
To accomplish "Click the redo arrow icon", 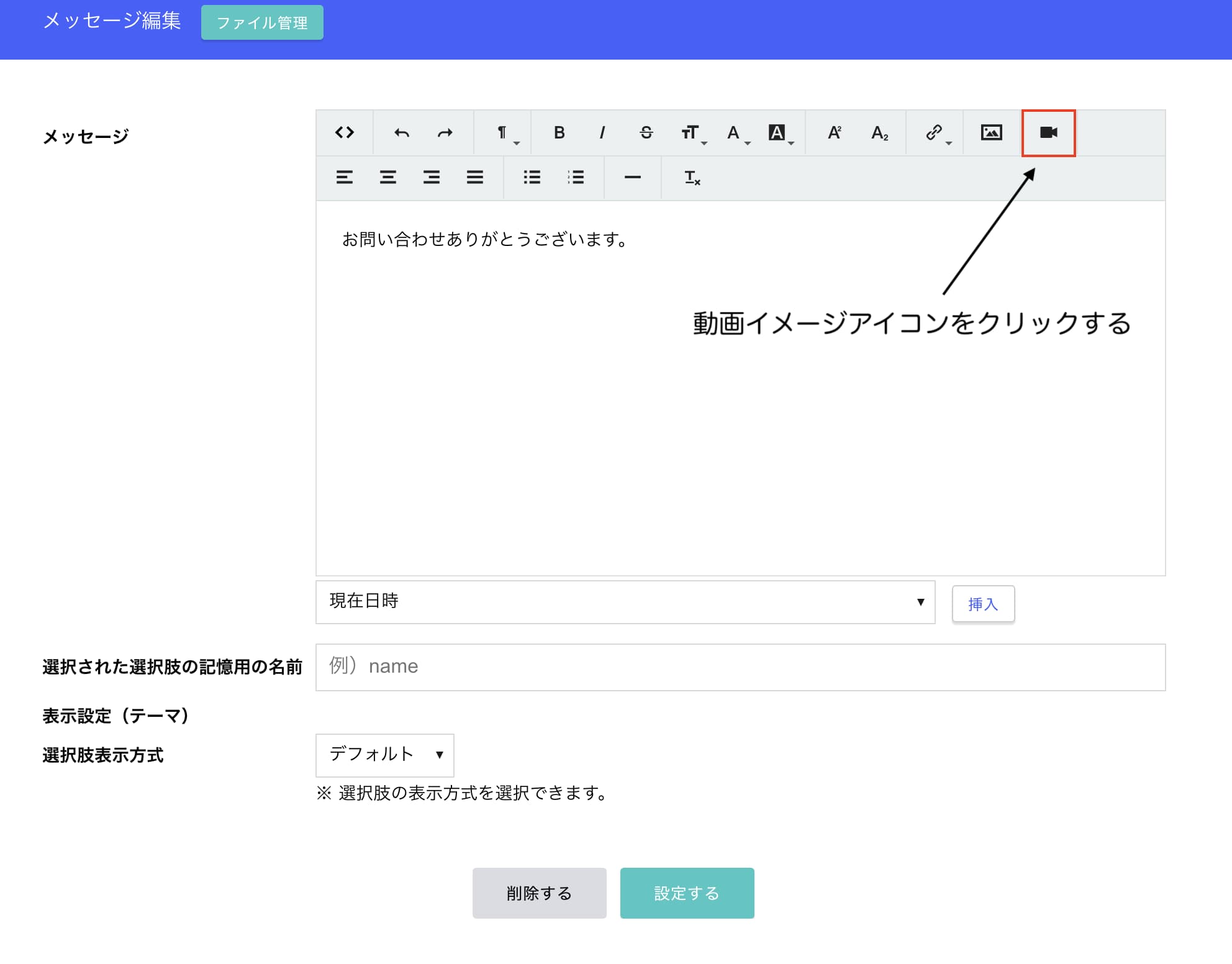I will tap(445, 132).
